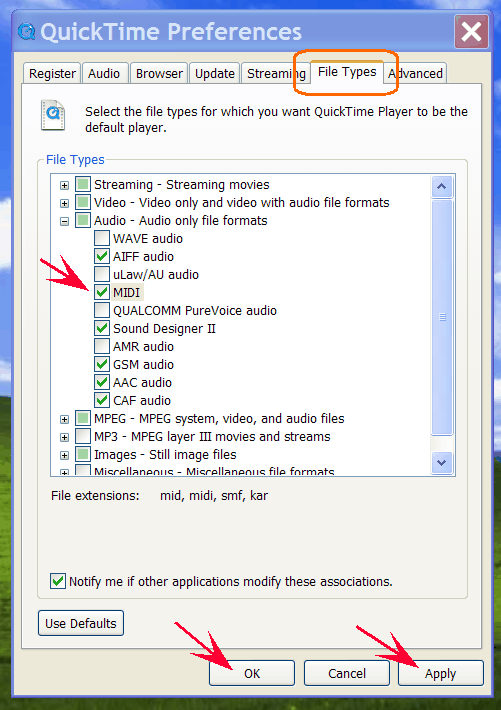
Task: Open the Audio tab
Action: click(x=104, y=73)
